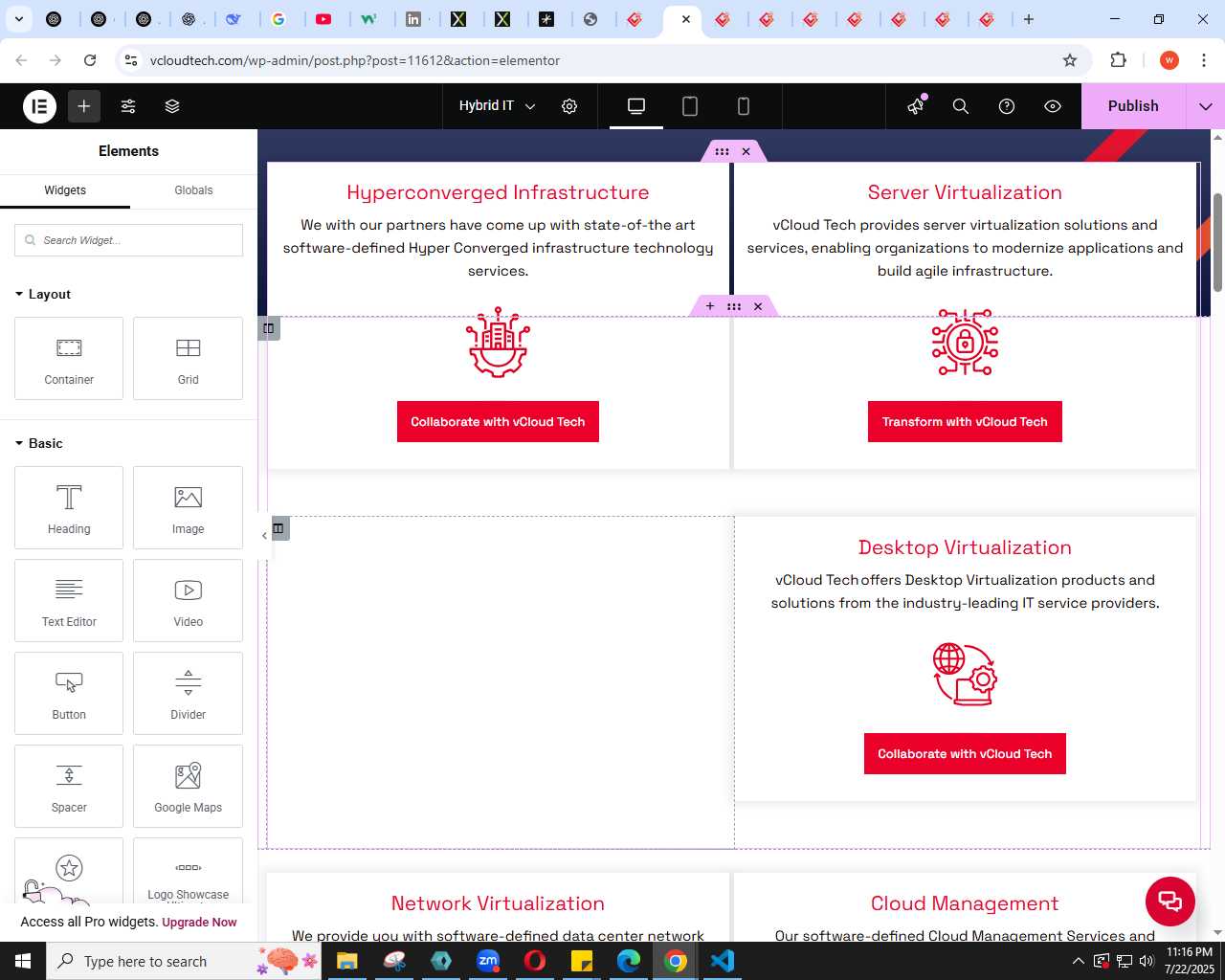Screen dimensions: 1225x980
Task: Click Collaborate button under Hyperconverged Infrastructure
Action: pyautogui.click(x=498, y=422)
